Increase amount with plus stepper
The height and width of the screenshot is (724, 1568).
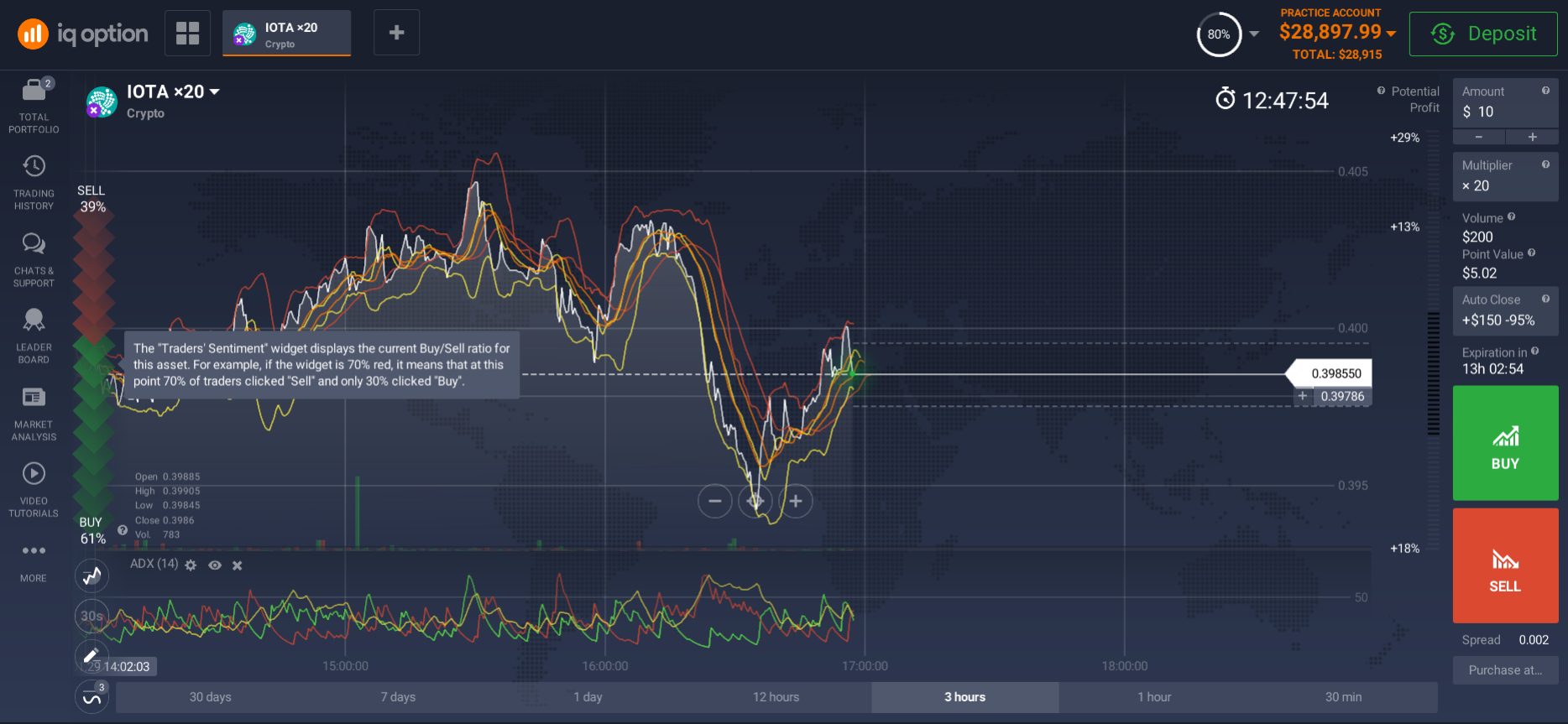(1532, 137)
